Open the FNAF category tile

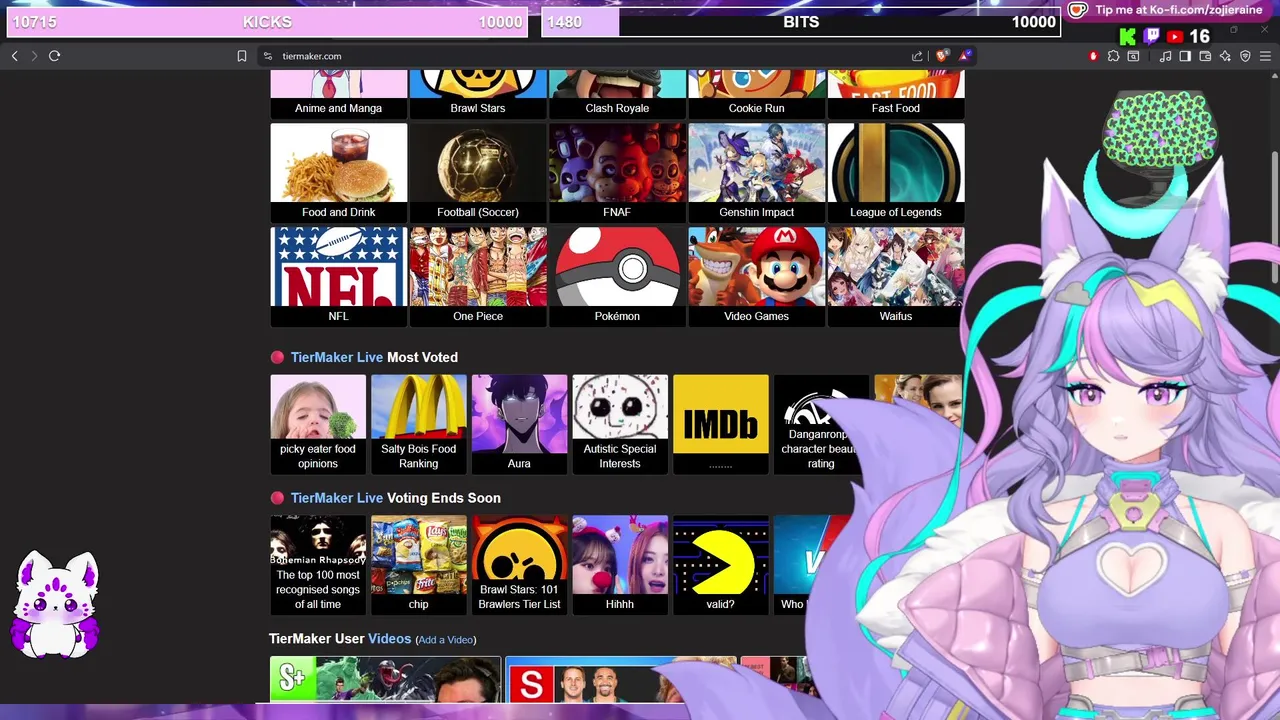tap(617, 173)
